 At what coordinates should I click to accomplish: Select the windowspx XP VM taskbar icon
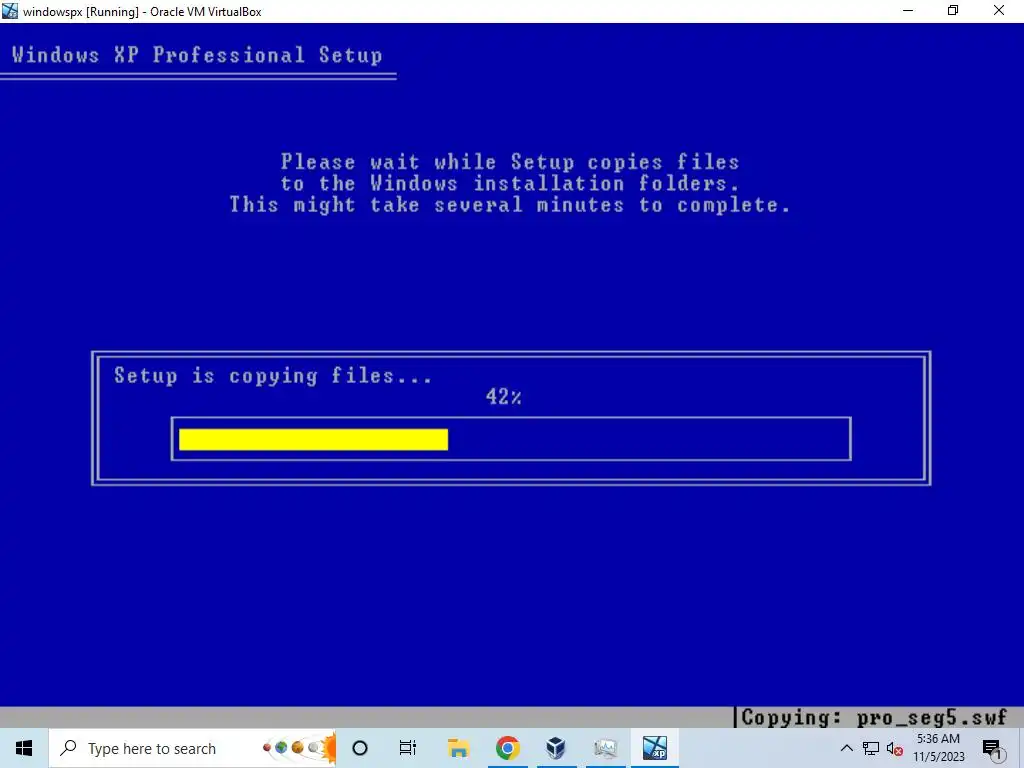(x=654, y=748)
